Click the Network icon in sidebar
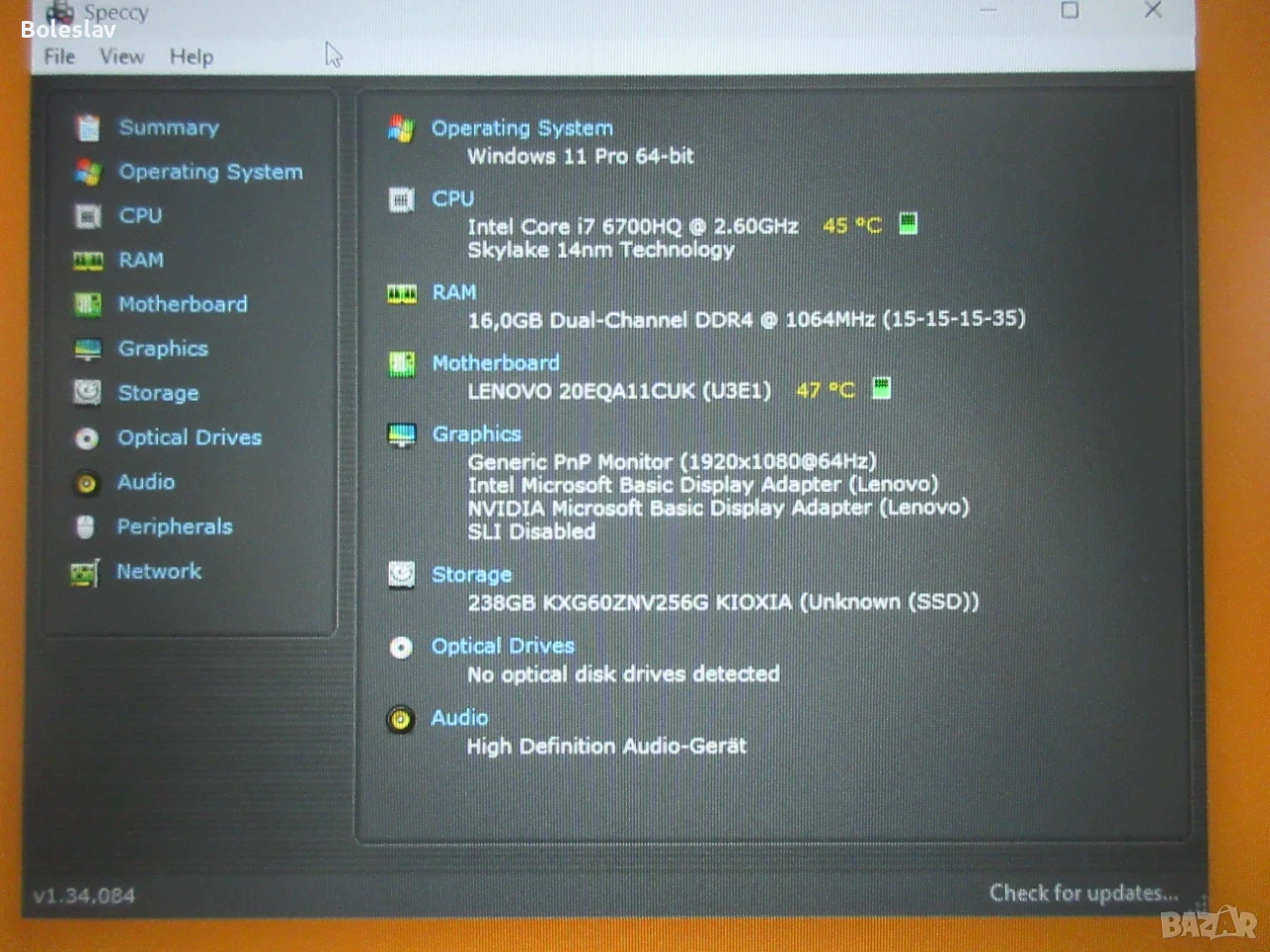 [85, 572]
